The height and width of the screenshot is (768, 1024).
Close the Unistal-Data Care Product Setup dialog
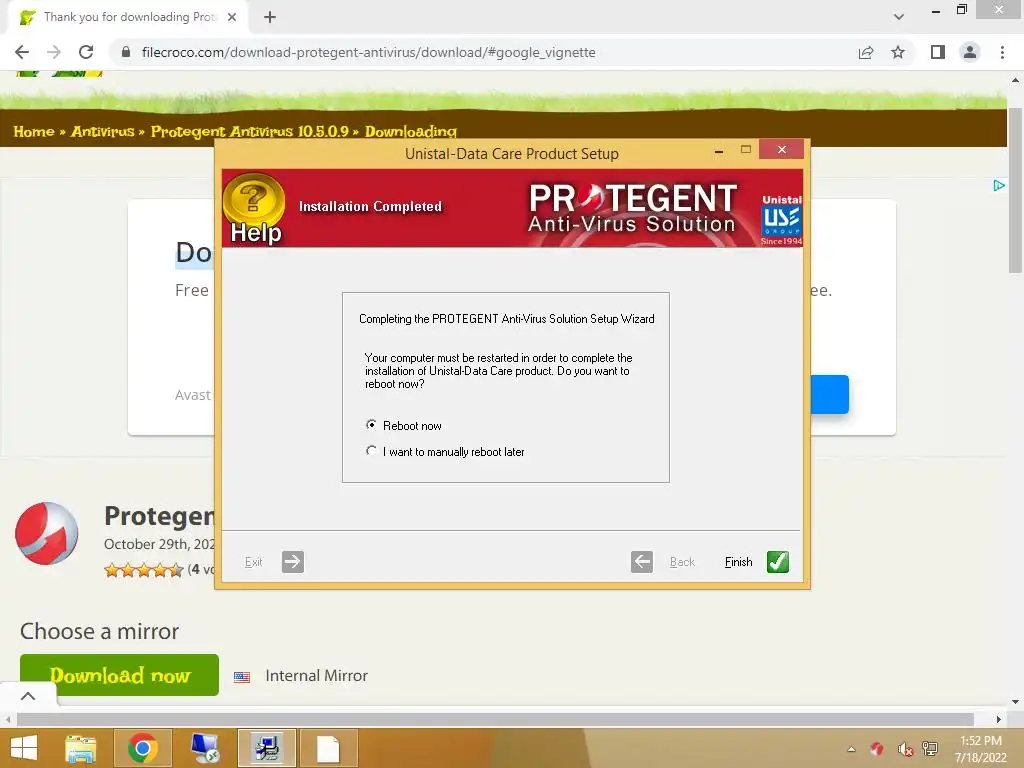pyautogui.click(x=782, y=150)
